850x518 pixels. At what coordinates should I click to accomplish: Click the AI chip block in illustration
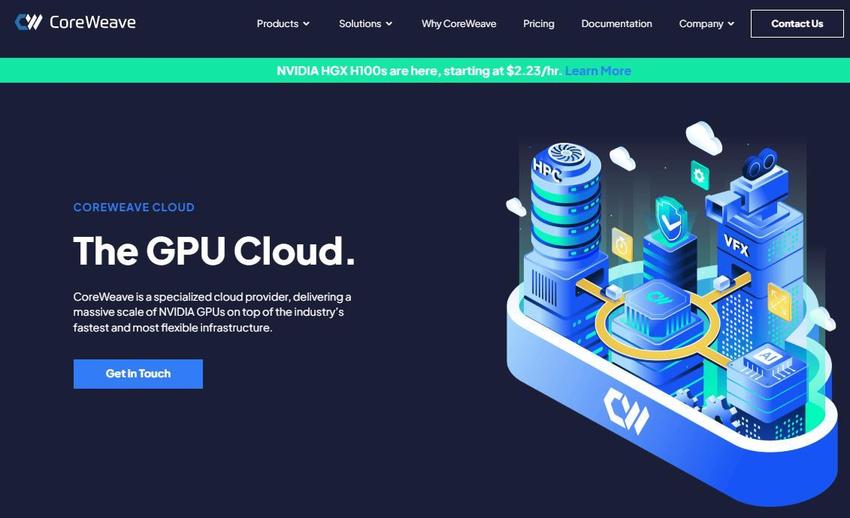pyautogui.click(x=765, y=379)
